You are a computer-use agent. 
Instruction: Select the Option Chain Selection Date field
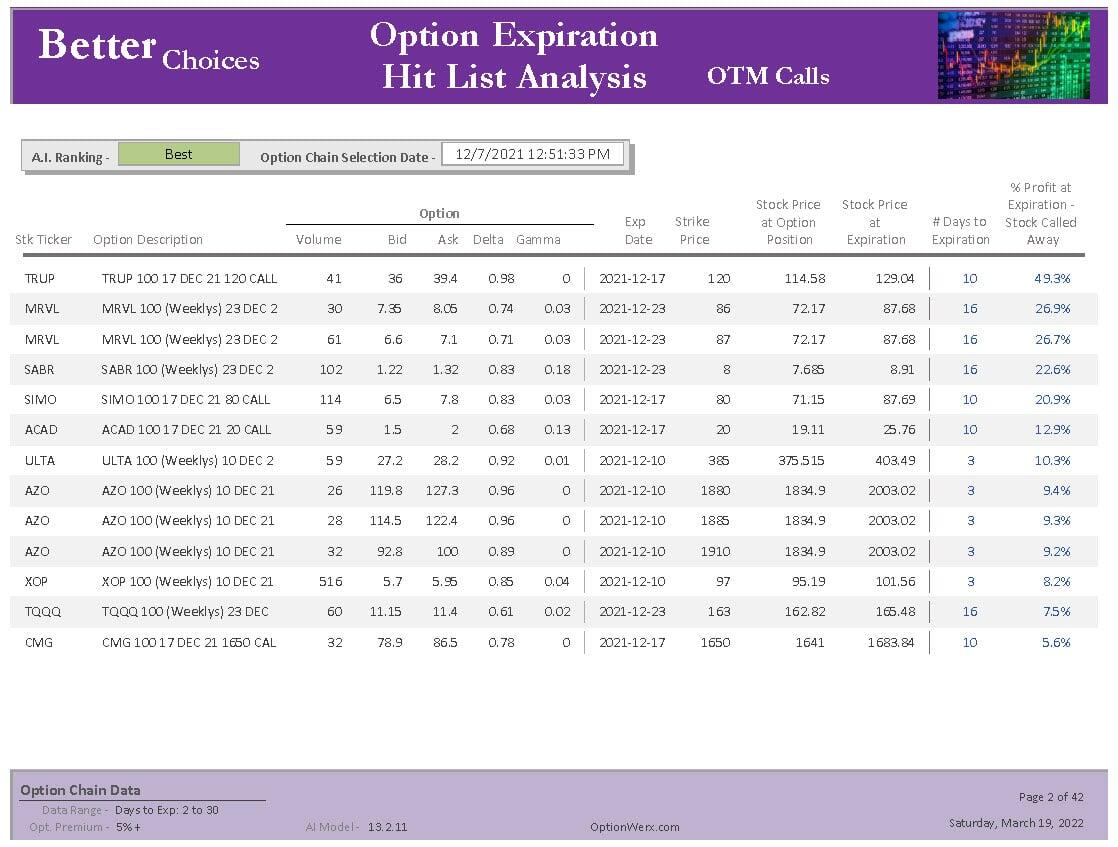(x=532, y=154)
